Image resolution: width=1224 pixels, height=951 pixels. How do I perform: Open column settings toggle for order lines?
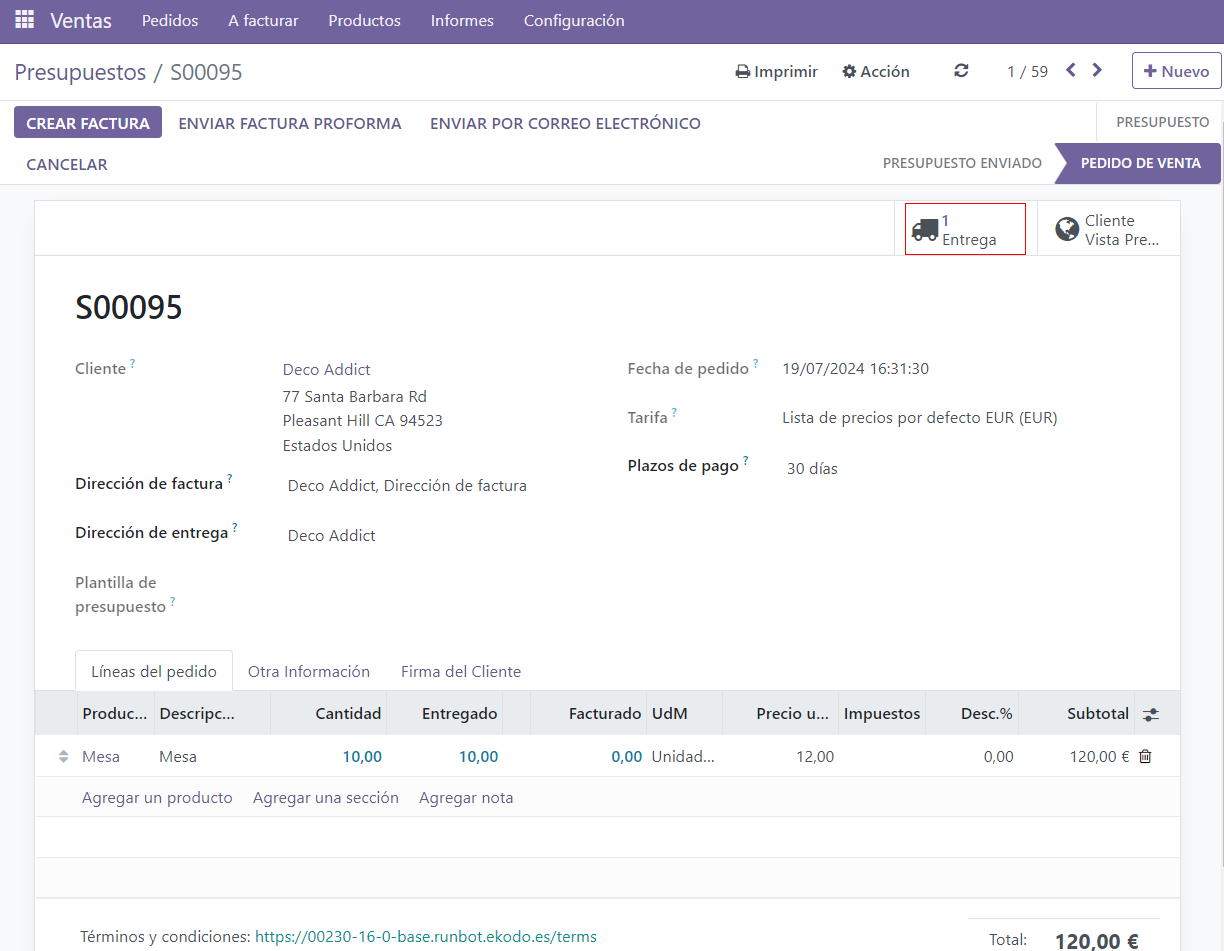(1151, 714)
